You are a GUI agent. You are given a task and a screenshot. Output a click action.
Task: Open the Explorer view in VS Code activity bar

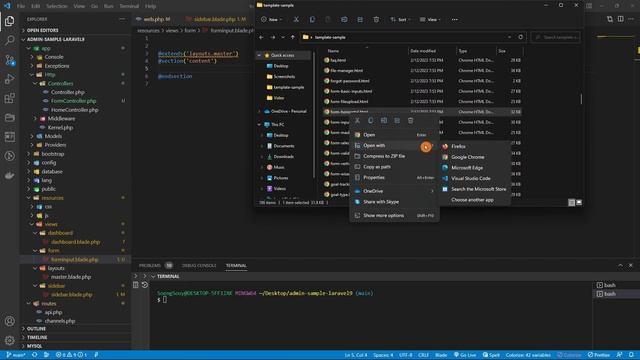(x=9, y=21)
